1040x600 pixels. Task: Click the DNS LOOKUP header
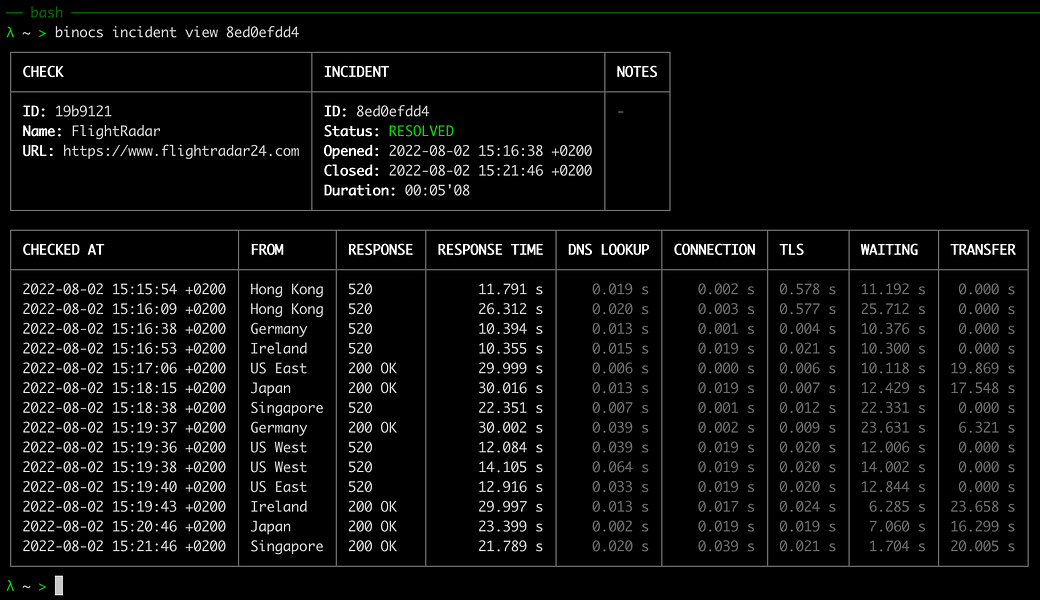(608, 250)
